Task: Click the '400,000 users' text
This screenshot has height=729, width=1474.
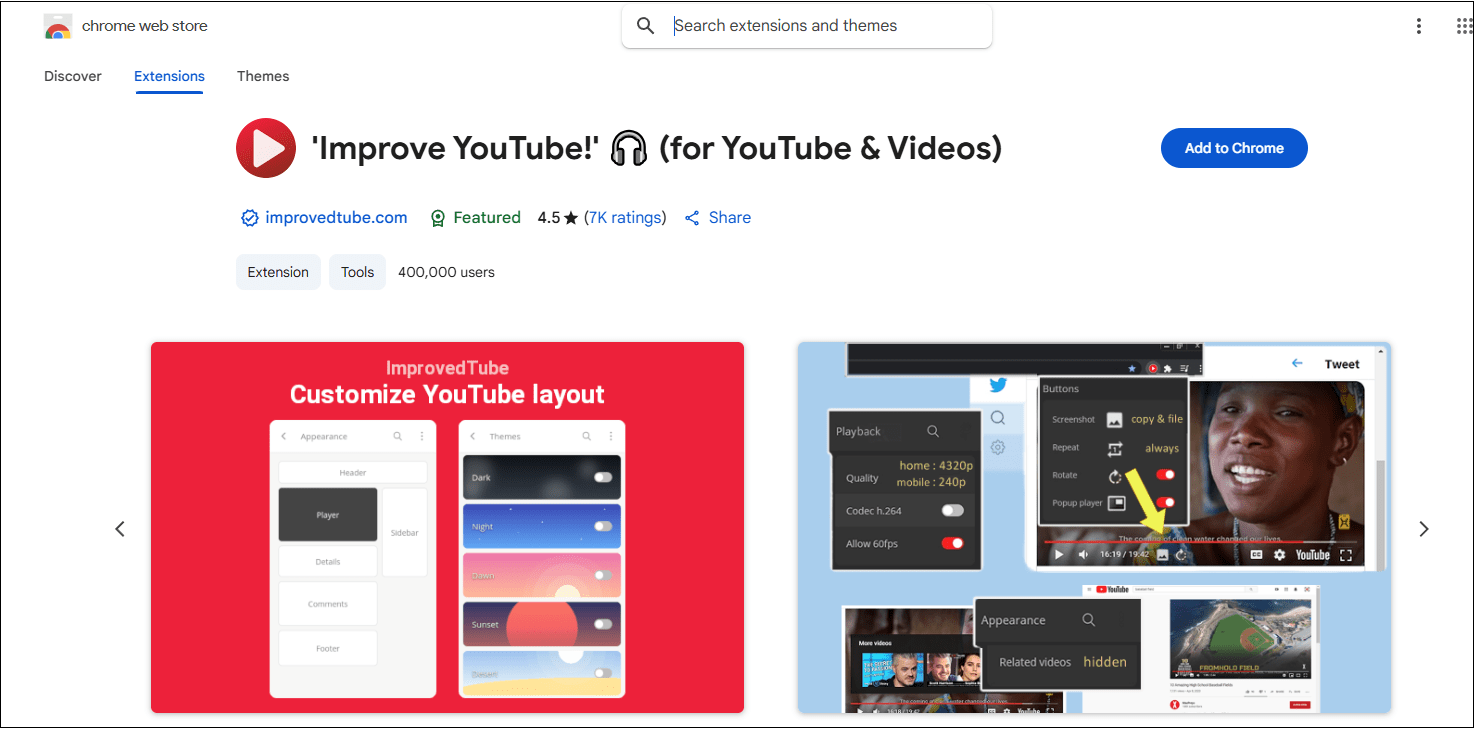Action: [x=446, y=272]
